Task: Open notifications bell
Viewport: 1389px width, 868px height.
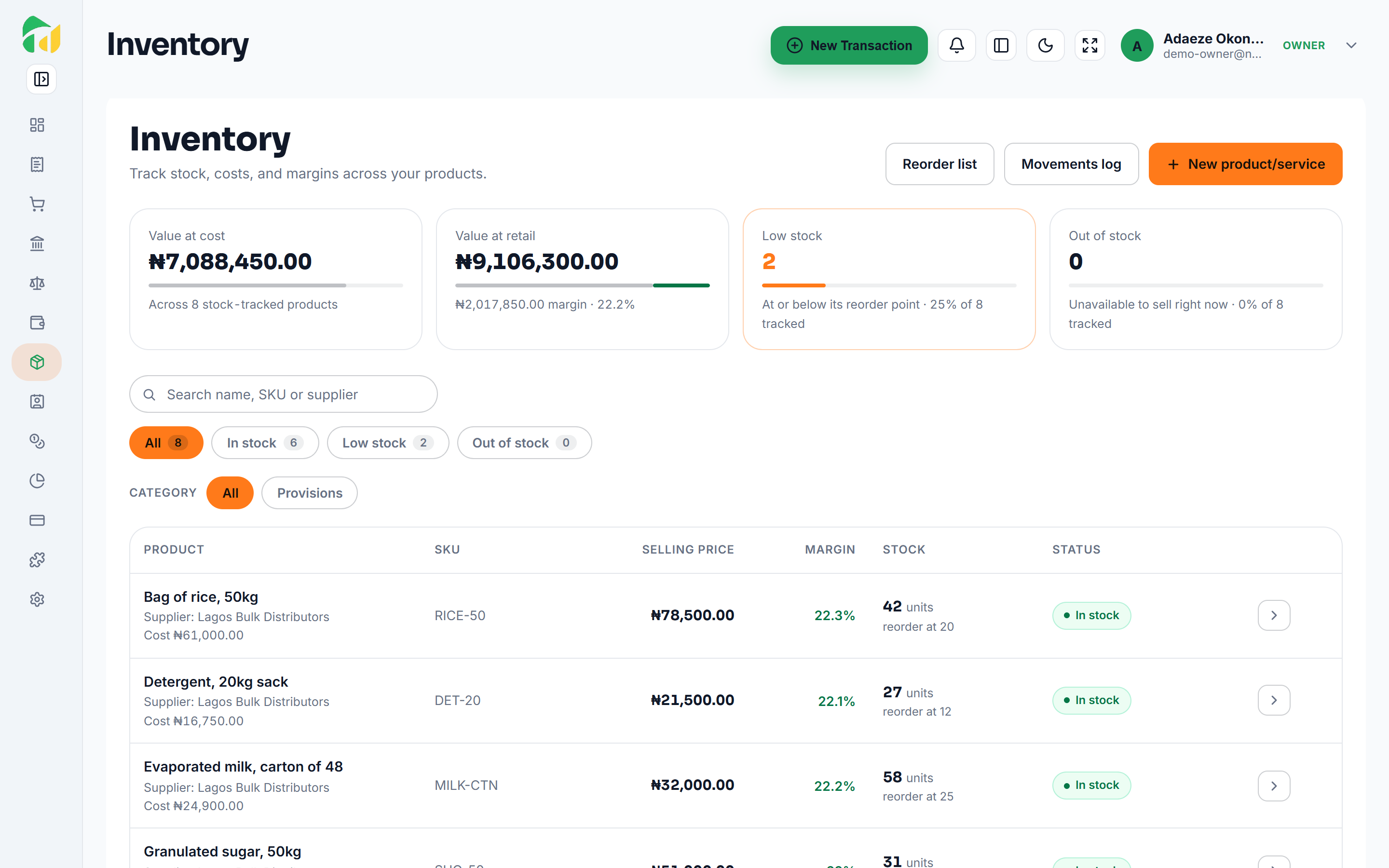Action: [957, 45]
